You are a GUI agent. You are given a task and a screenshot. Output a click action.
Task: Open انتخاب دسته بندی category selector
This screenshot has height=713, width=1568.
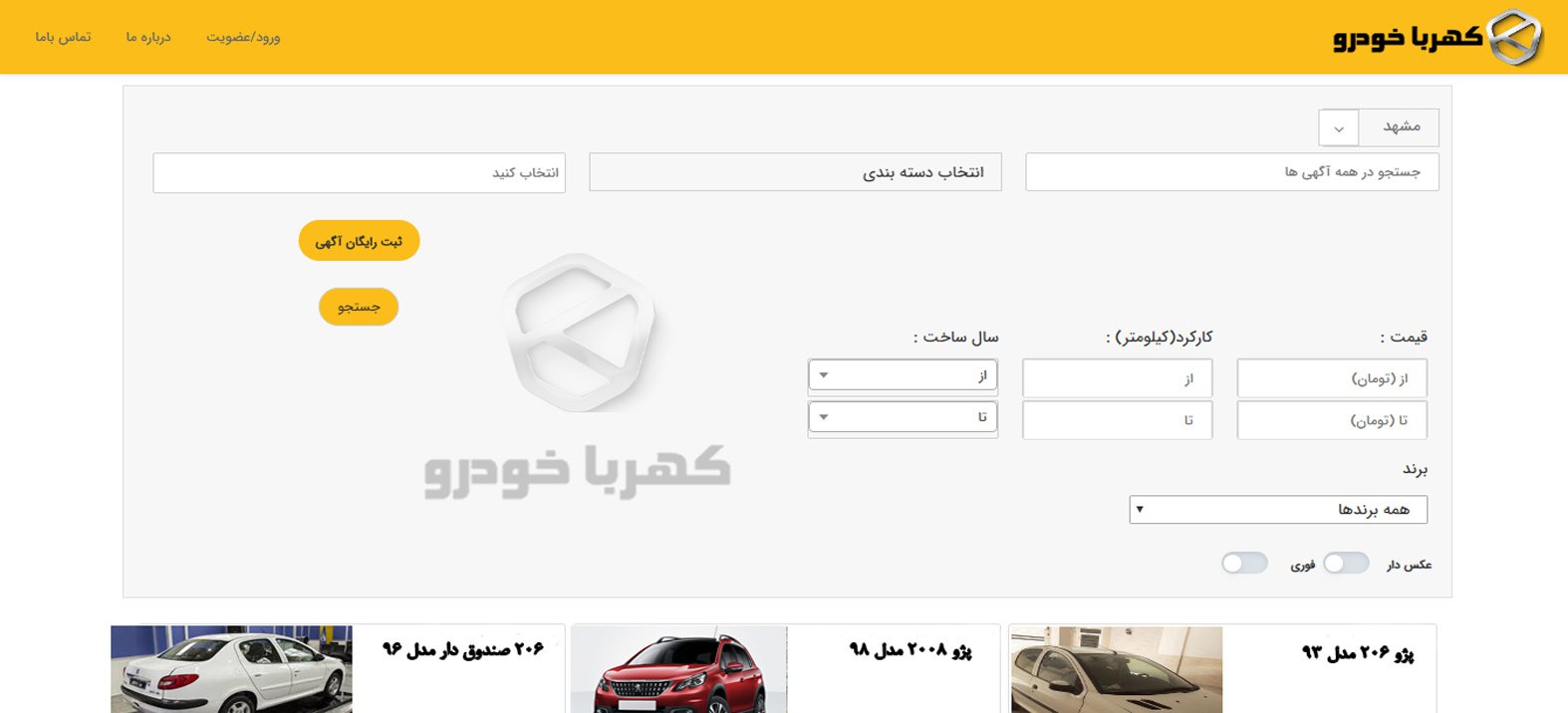pos(795,172)
